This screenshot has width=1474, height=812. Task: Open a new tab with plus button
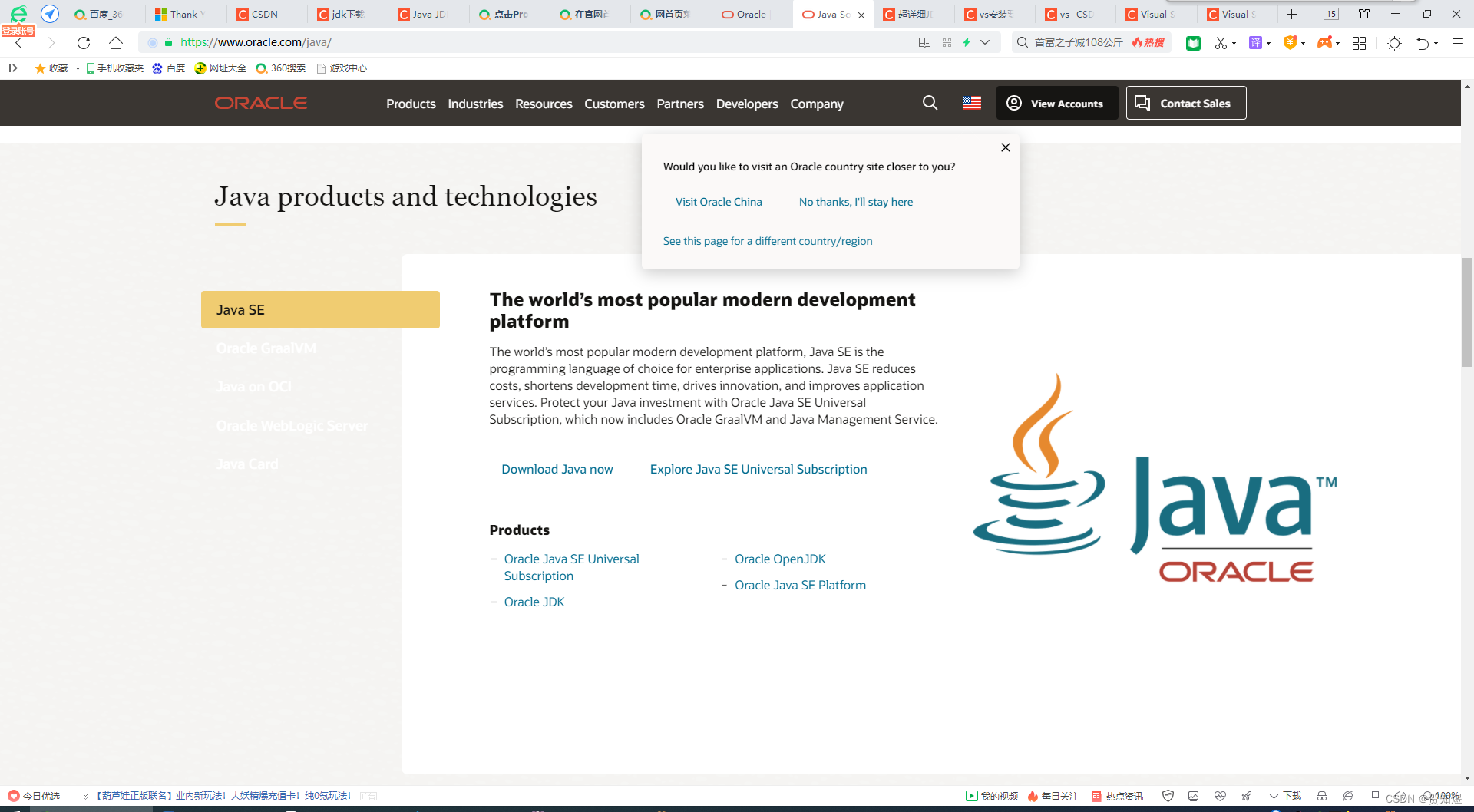[1292, 14]
